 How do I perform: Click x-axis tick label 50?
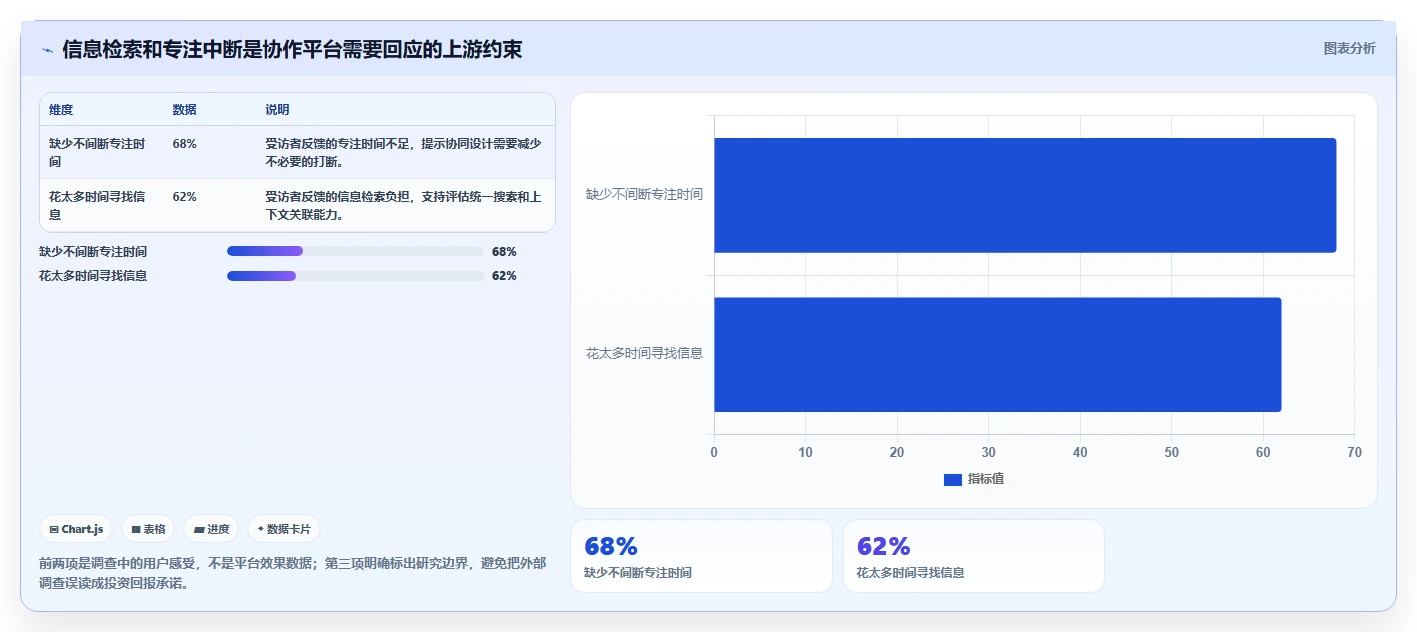click(1171, 453)
